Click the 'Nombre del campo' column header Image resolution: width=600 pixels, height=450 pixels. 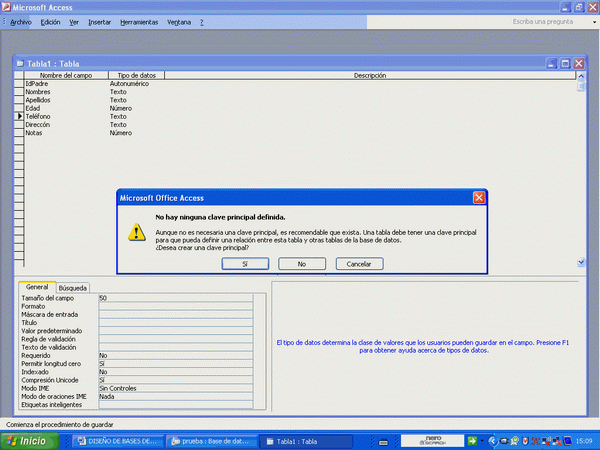coord(66,75)
